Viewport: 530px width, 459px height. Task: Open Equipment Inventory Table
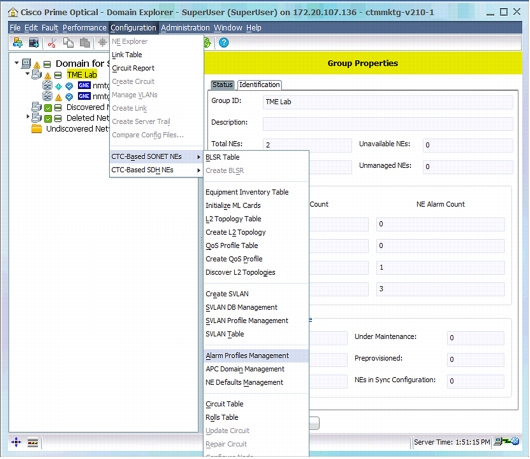pos(257,192)
